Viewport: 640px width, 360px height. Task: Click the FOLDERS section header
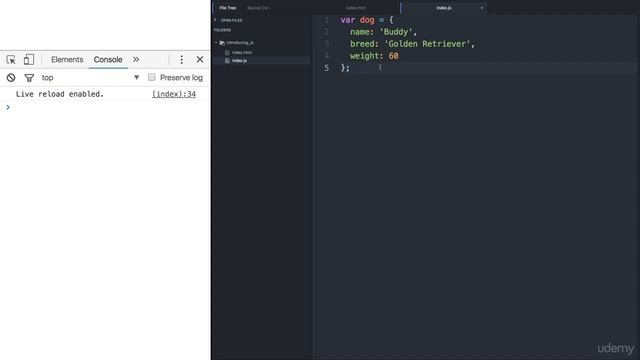tap(222, 30)
